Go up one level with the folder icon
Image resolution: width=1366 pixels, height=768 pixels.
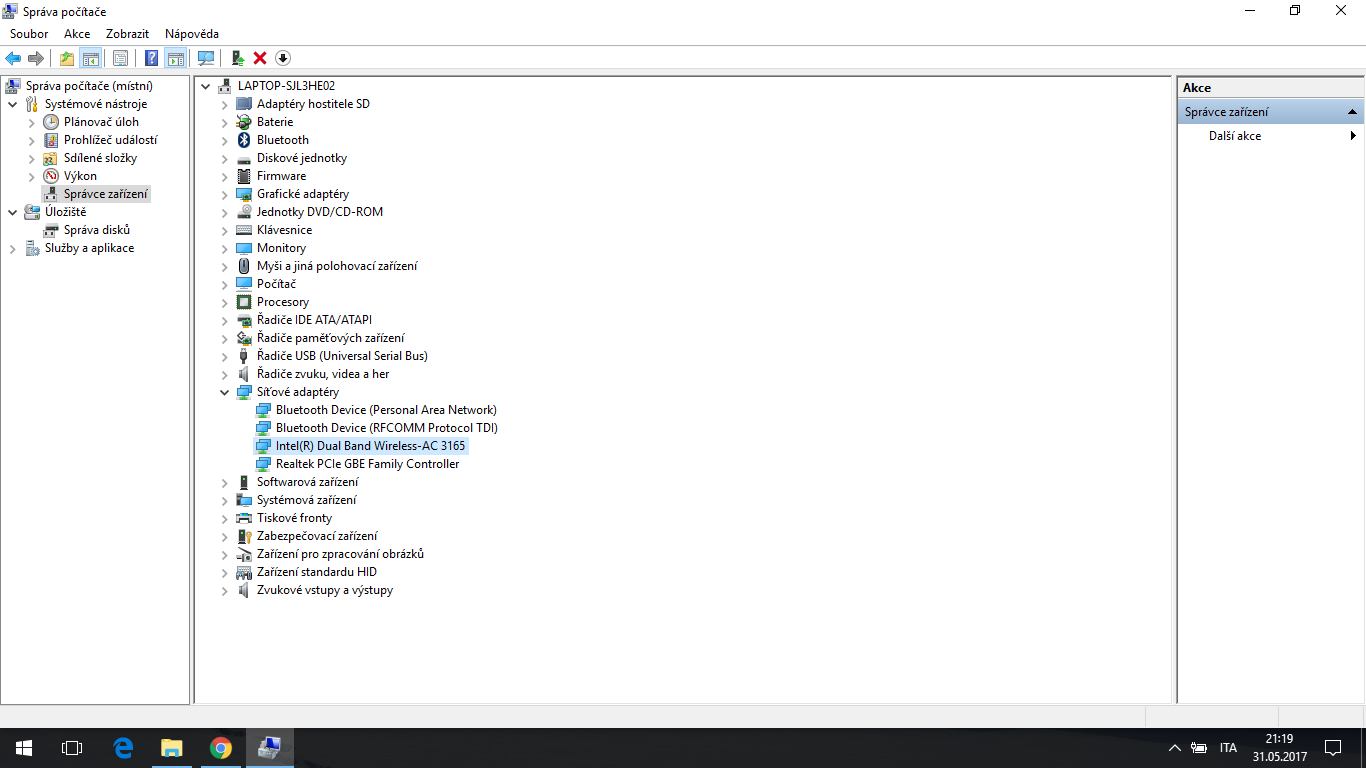pos(67,58)
